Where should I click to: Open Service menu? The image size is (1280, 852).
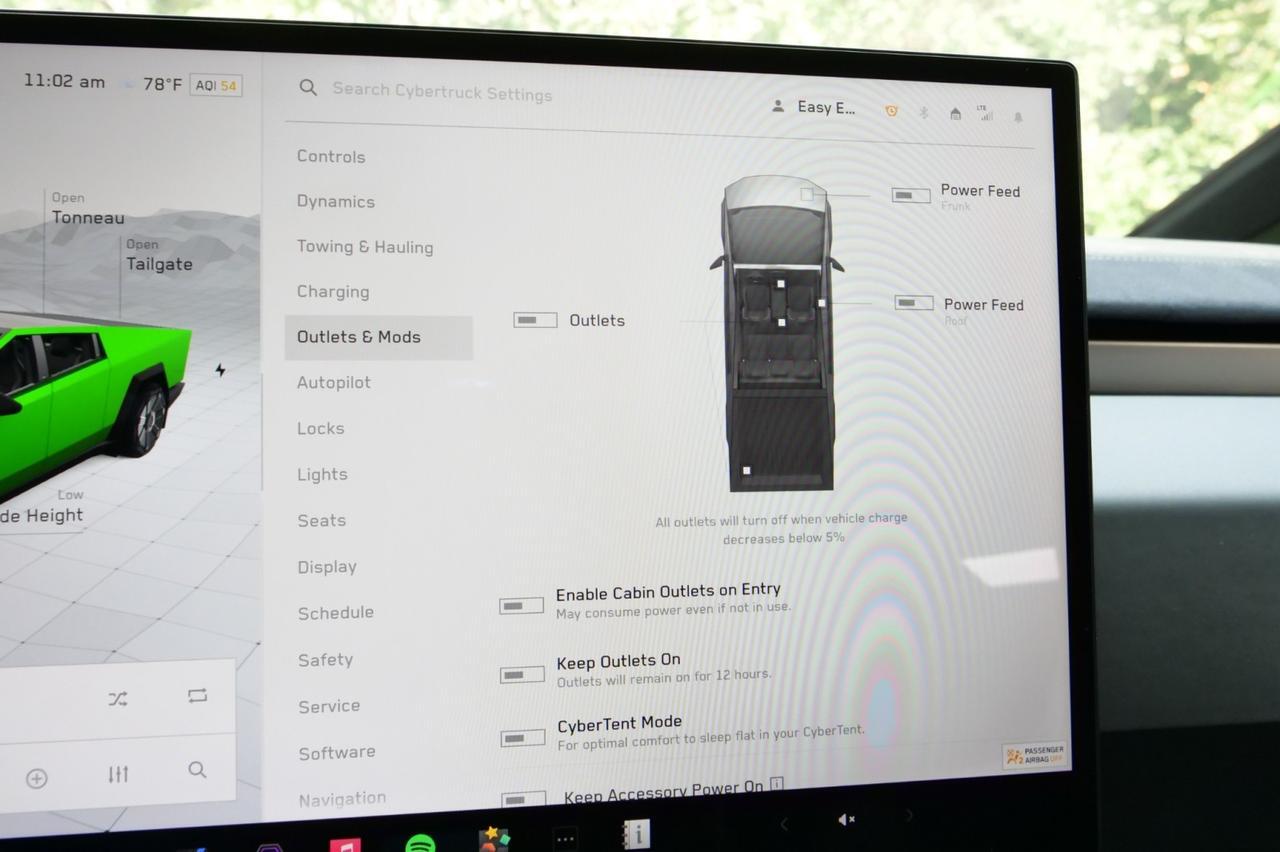coord(329,706)
